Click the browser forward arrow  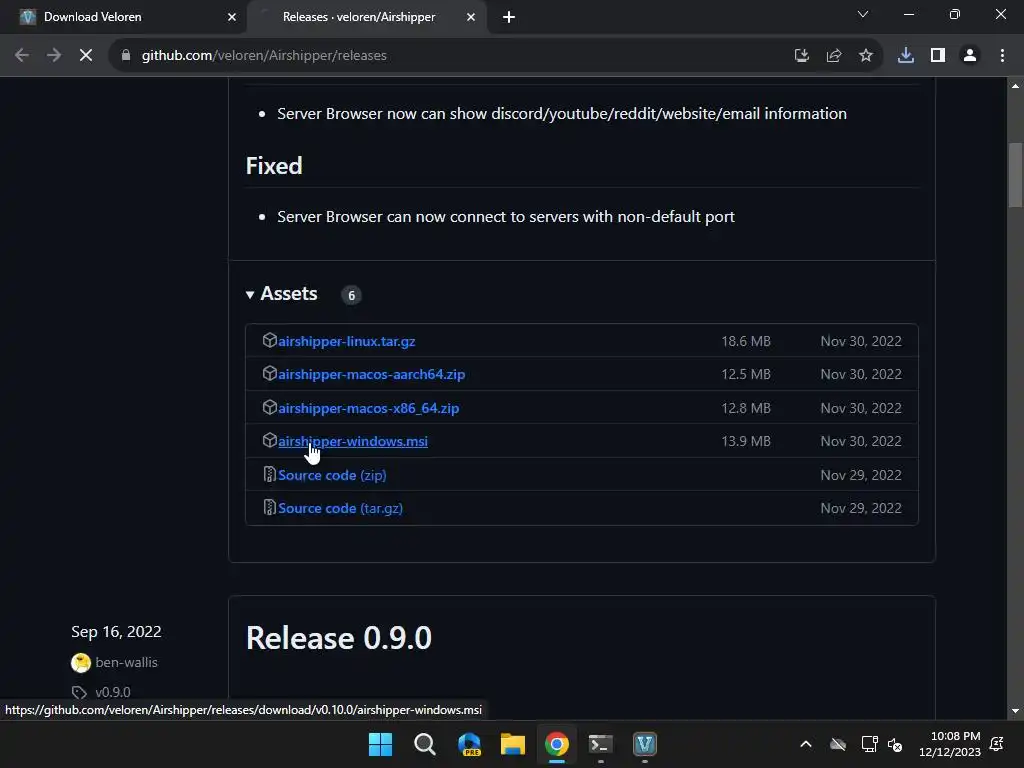54,56
